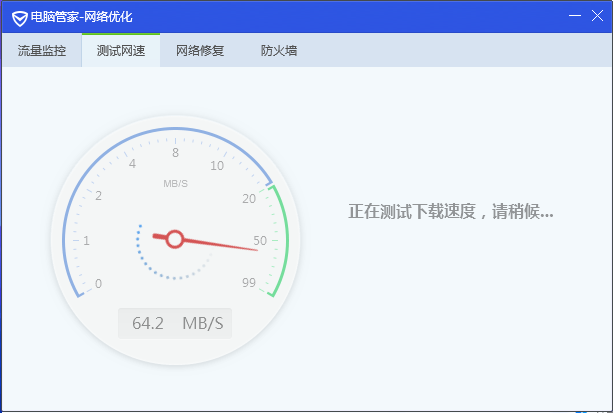The width and height of the screenshot is (613, 413).
Task: Click the 电脑管家 shield logo icon
Action: [19, 18]
